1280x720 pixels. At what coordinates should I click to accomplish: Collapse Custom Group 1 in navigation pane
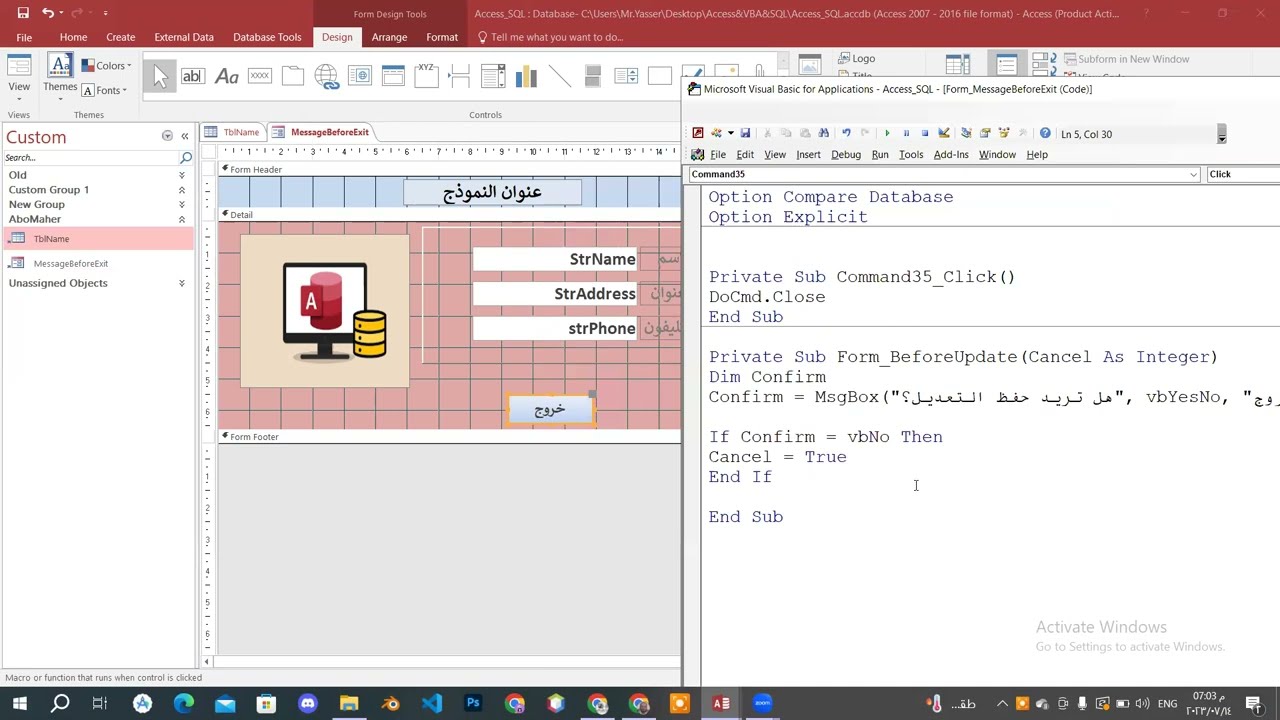(181, 190)
